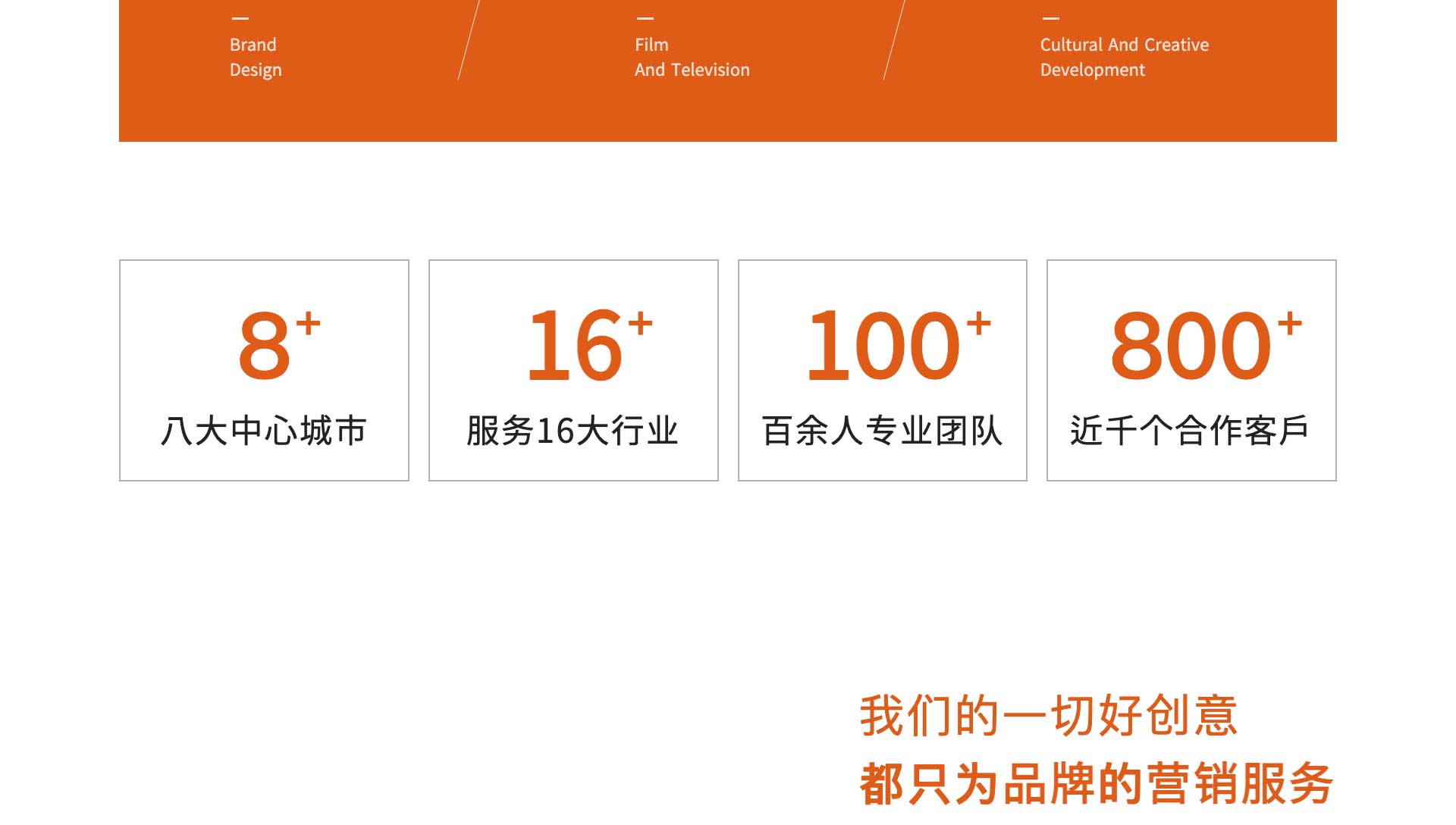Click the text 百余人专业团队
The height and width of the screenshot is (825, 1456).
(882, 431)
